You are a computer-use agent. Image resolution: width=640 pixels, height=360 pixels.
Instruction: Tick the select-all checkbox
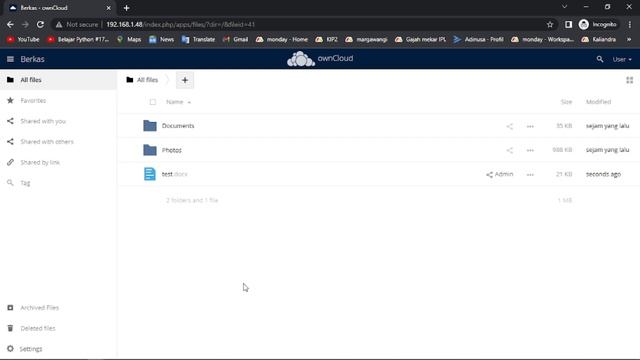pyautogui.click(x=153, y=102)
